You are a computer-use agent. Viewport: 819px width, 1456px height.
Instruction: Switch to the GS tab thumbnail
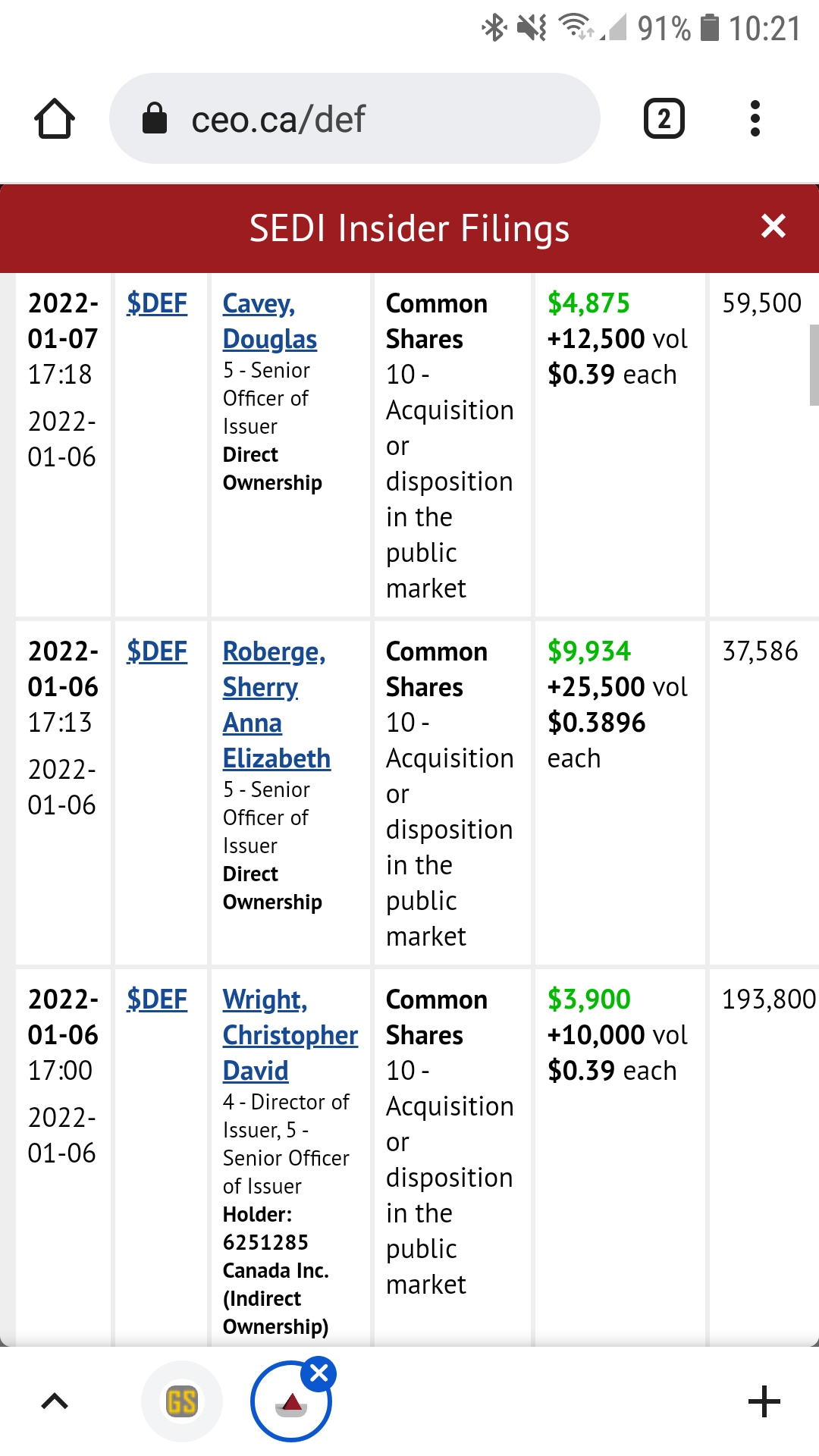pyautogui.click(x=182, y=1401)
